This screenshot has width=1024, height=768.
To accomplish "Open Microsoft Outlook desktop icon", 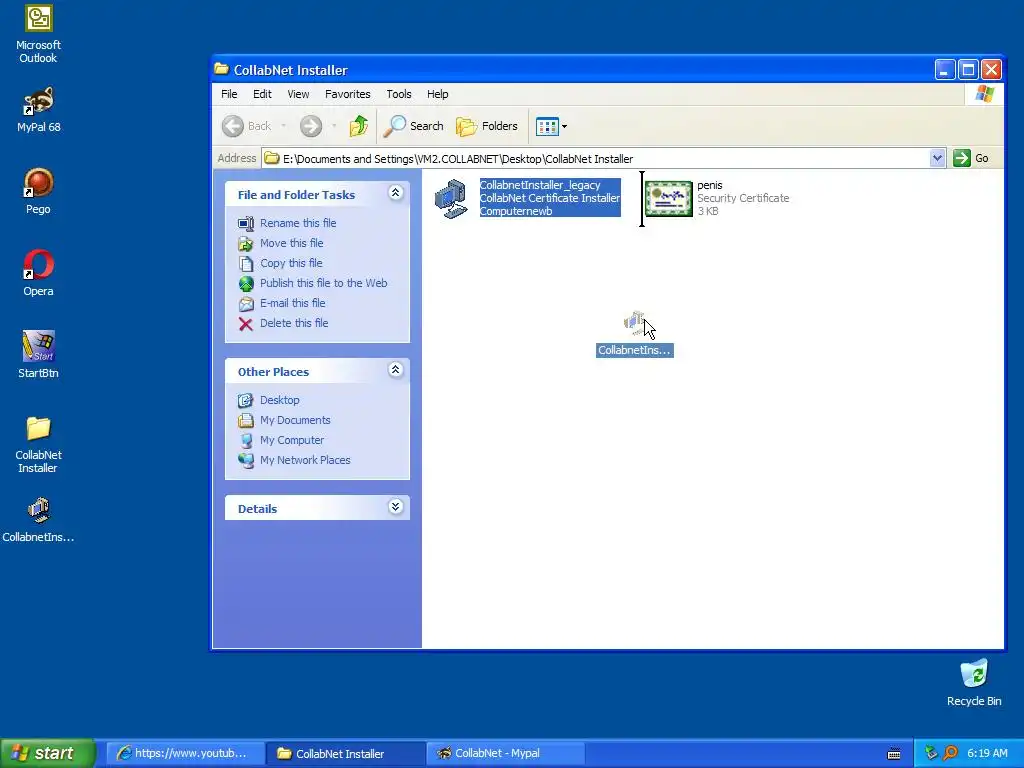I will point(38,34).
